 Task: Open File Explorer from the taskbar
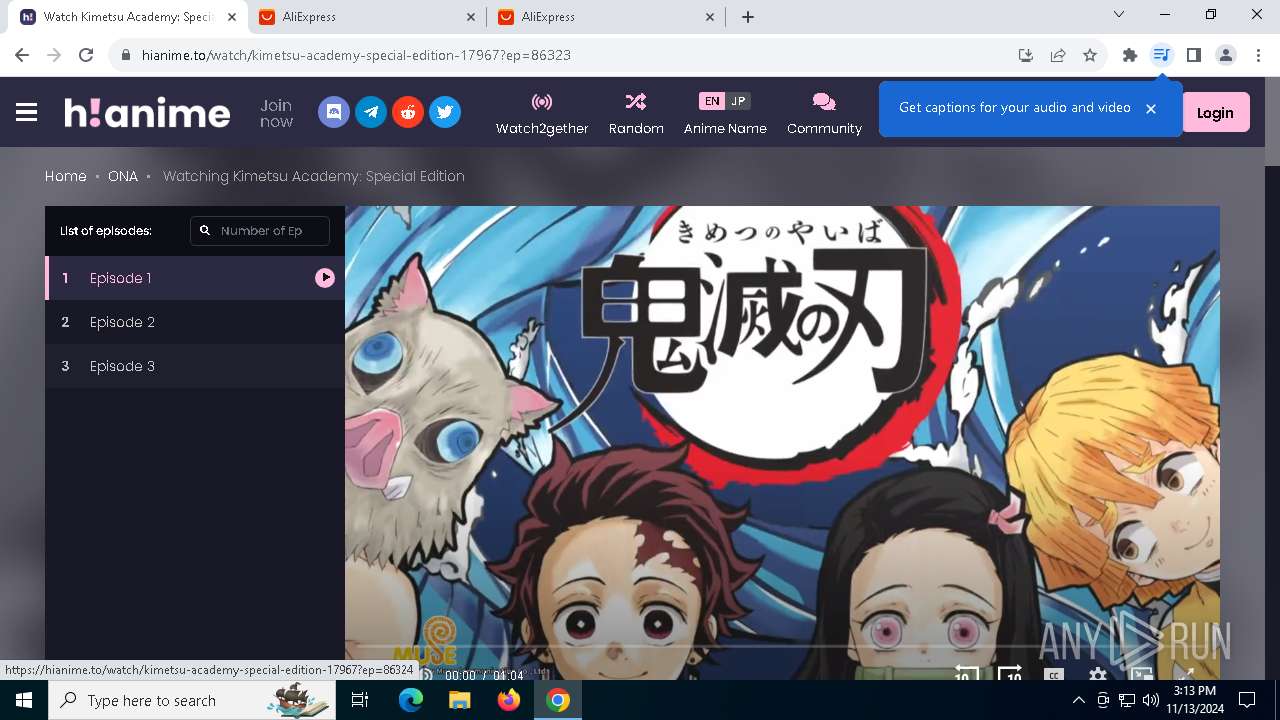[x=460, y=700]
